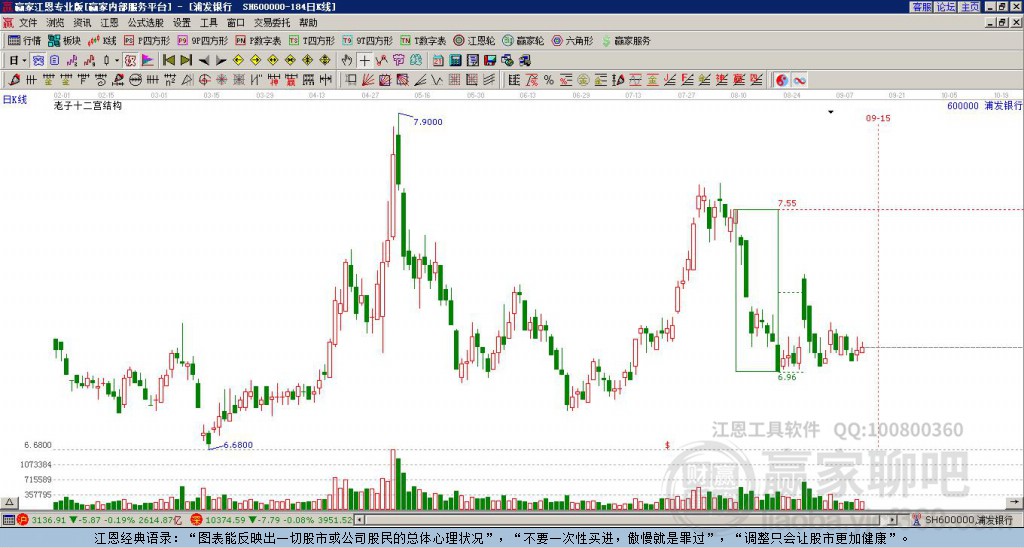Click the 7.9000 high price label
Screen dimensions: 1024x548
tap(428, 121)
